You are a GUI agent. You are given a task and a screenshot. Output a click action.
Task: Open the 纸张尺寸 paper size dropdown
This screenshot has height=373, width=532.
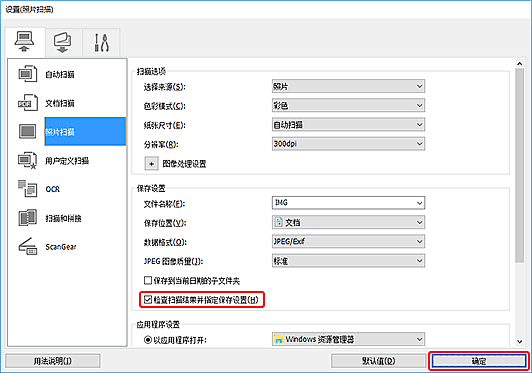point(348,125)
